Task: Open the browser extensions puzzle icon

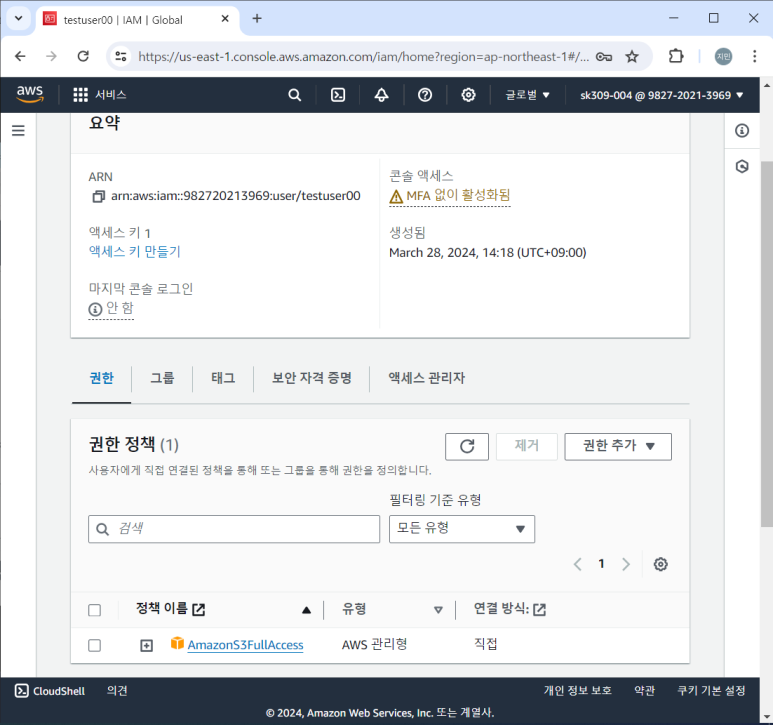Action: click(676, 57)
